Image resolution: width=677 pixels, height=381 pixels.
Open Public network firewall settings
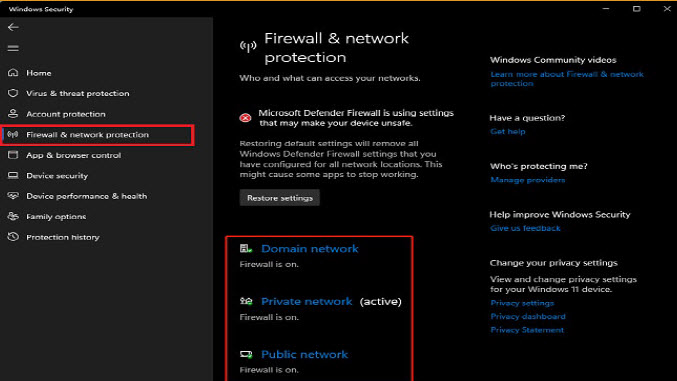304,354
